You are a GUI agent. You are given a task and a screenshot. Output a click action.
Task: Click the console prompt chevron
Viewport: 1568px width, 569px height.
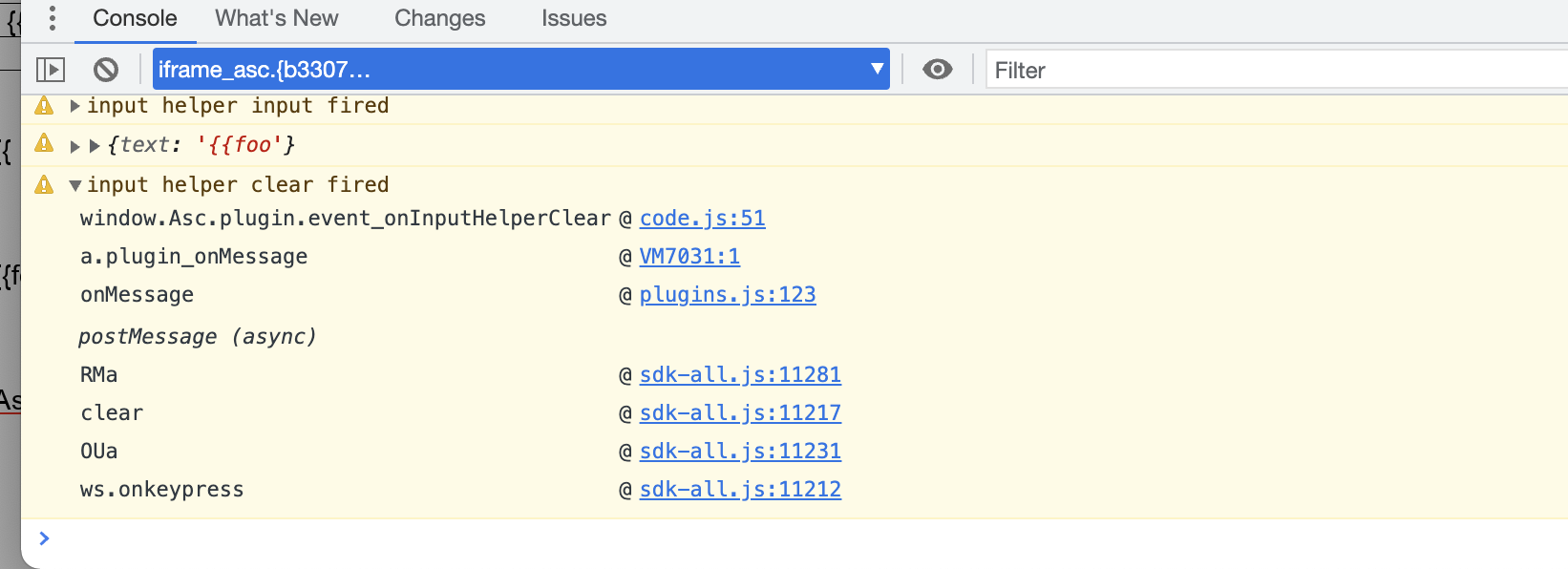pyautogui.click(x=44, y=538)
